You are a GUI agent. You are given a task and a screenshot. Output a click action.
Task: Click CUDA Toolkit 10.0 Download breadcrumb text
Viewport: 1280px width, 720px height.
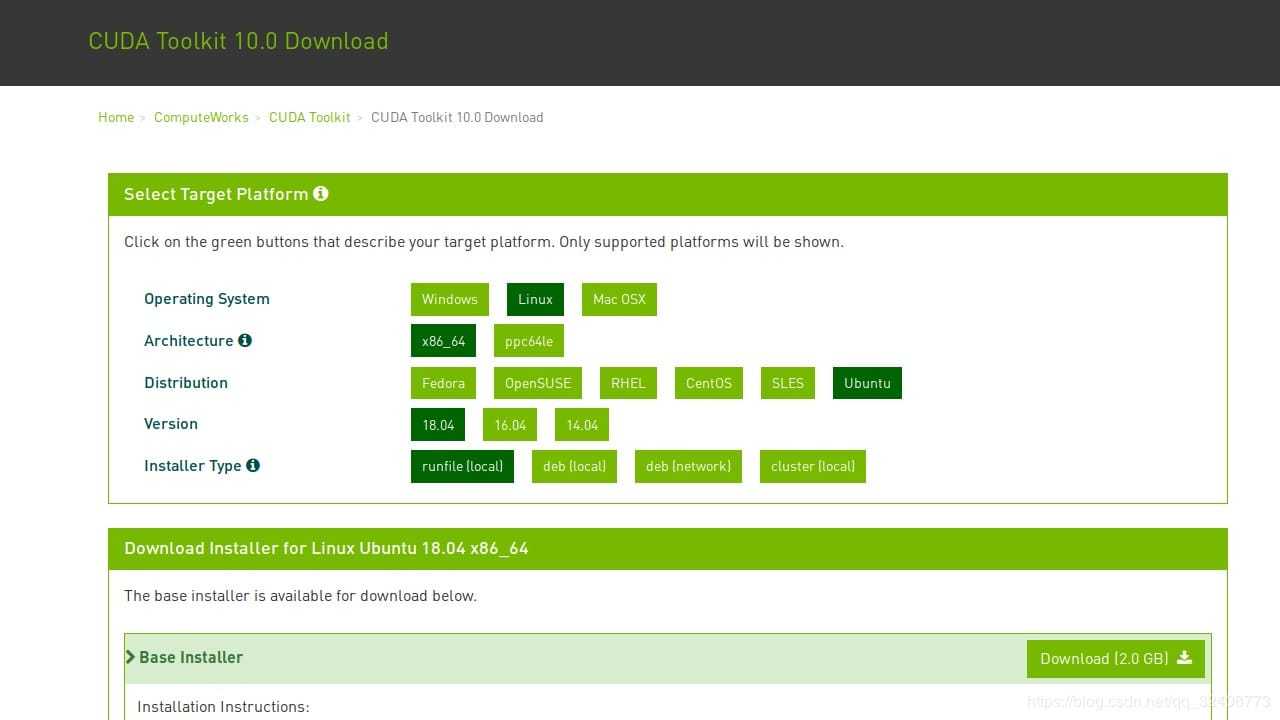457,117
